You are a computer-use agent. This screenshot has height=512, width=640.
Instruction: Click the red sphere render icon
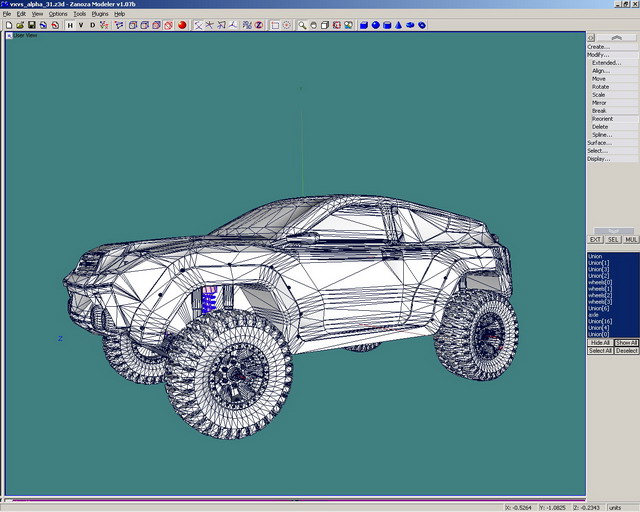pyautogui.click(x=182, y=25)
